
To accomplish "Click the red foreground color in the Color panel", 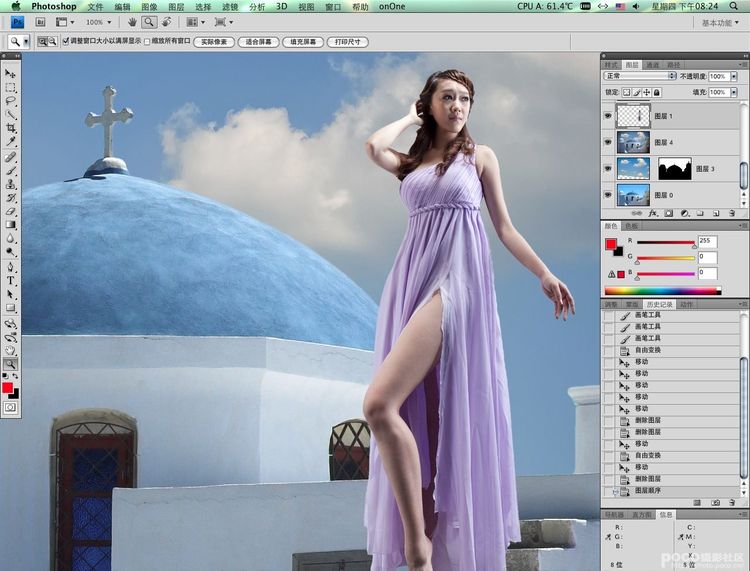I will (611, 244).
